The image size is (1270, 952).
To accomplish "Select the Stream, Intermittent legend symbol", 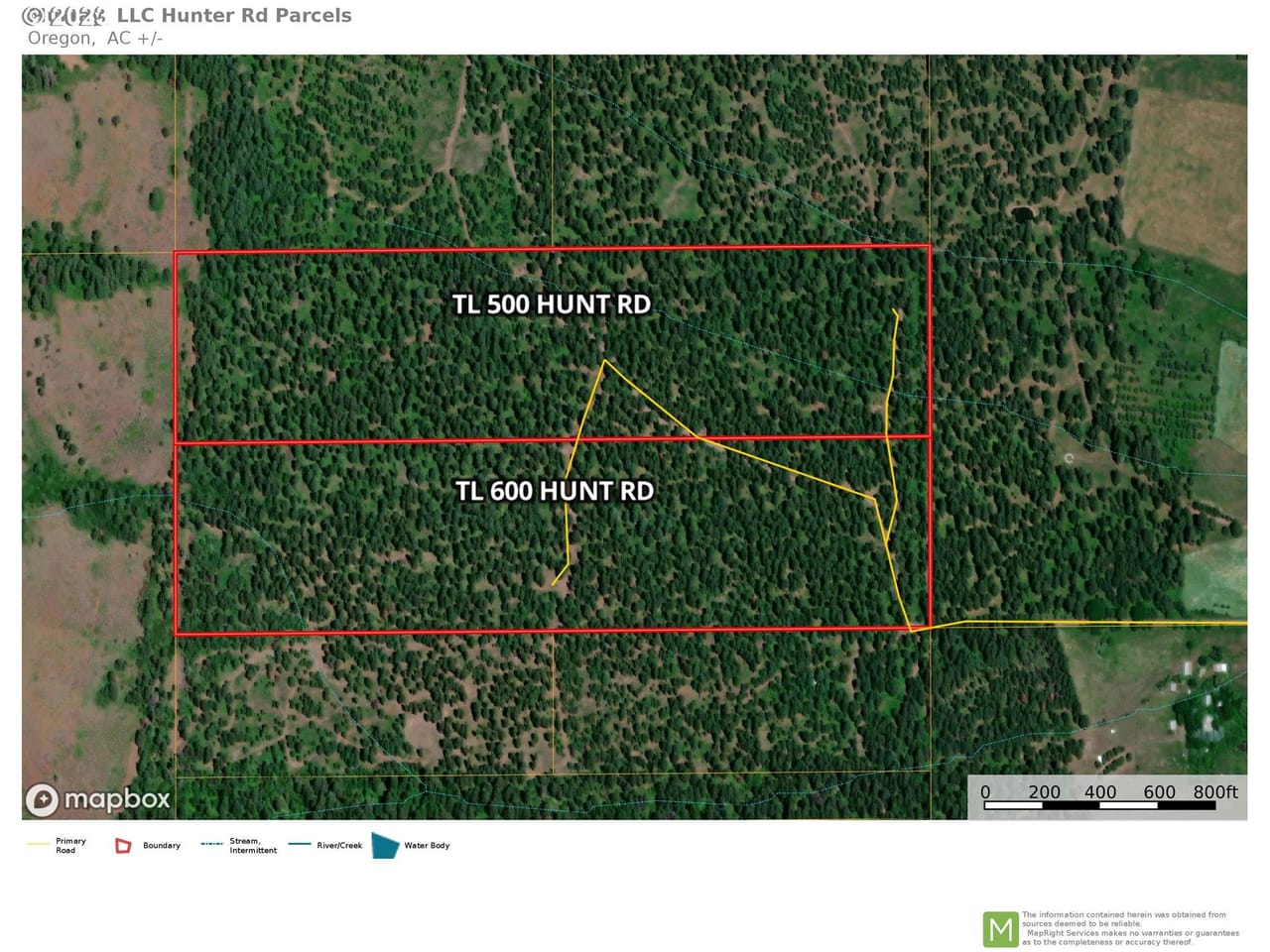I will click(x=212, y=845).
